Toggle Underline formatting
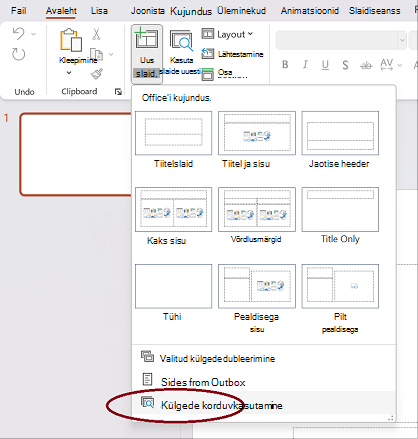 click(x=325, y=65)
